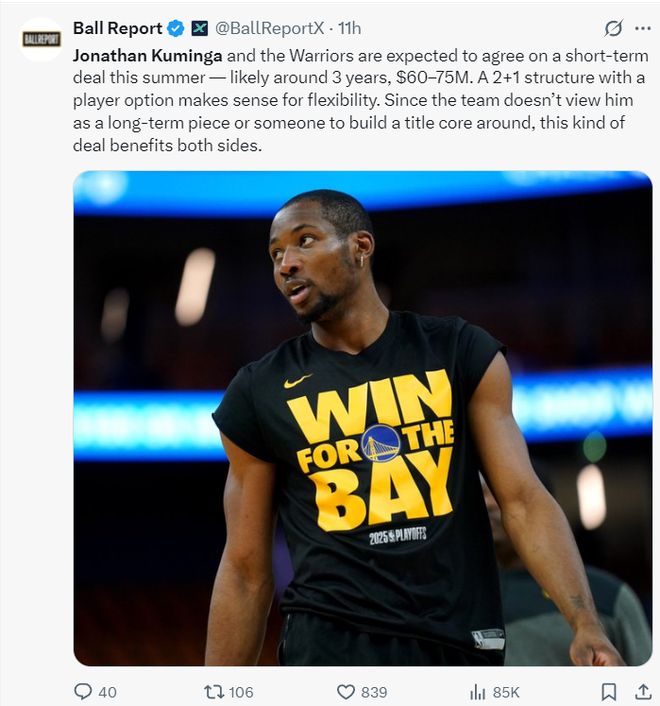
Task: Open the view analytics bar-chart icon
Action: click(x=478, y=691)
